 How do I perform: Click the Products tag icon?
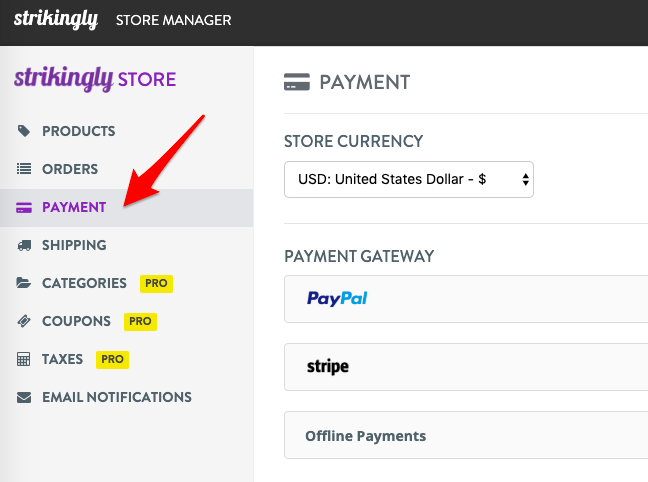point(24,131)
